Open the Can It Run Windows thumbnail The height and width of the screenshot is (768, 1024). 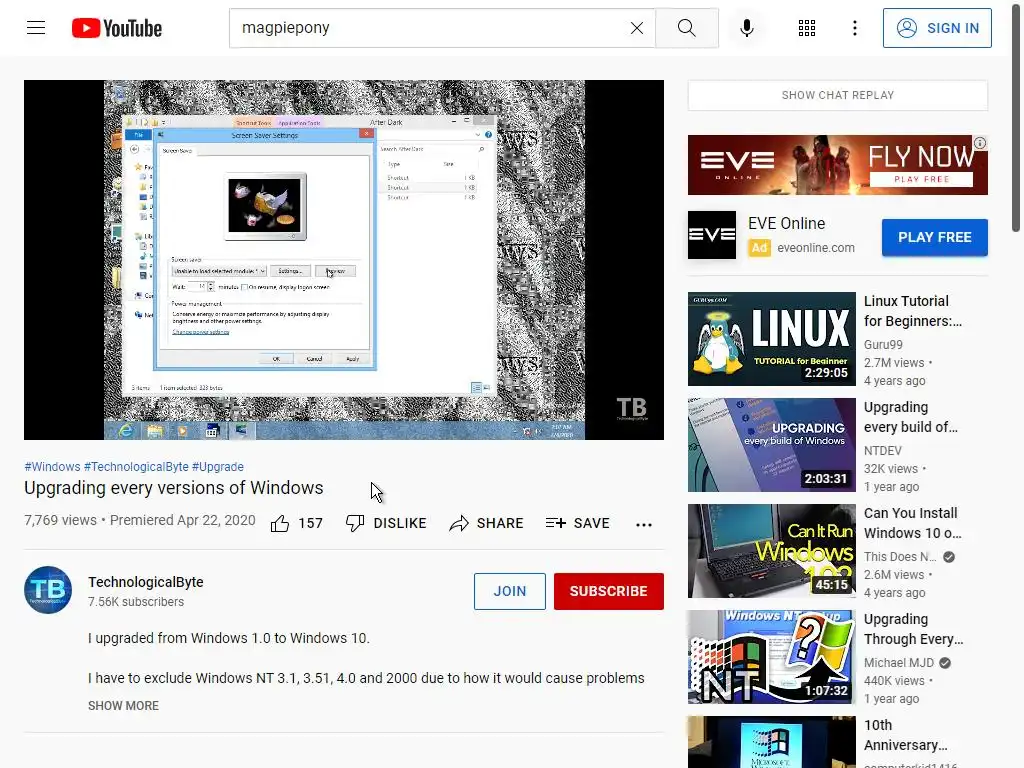click(x=771, y=551)
